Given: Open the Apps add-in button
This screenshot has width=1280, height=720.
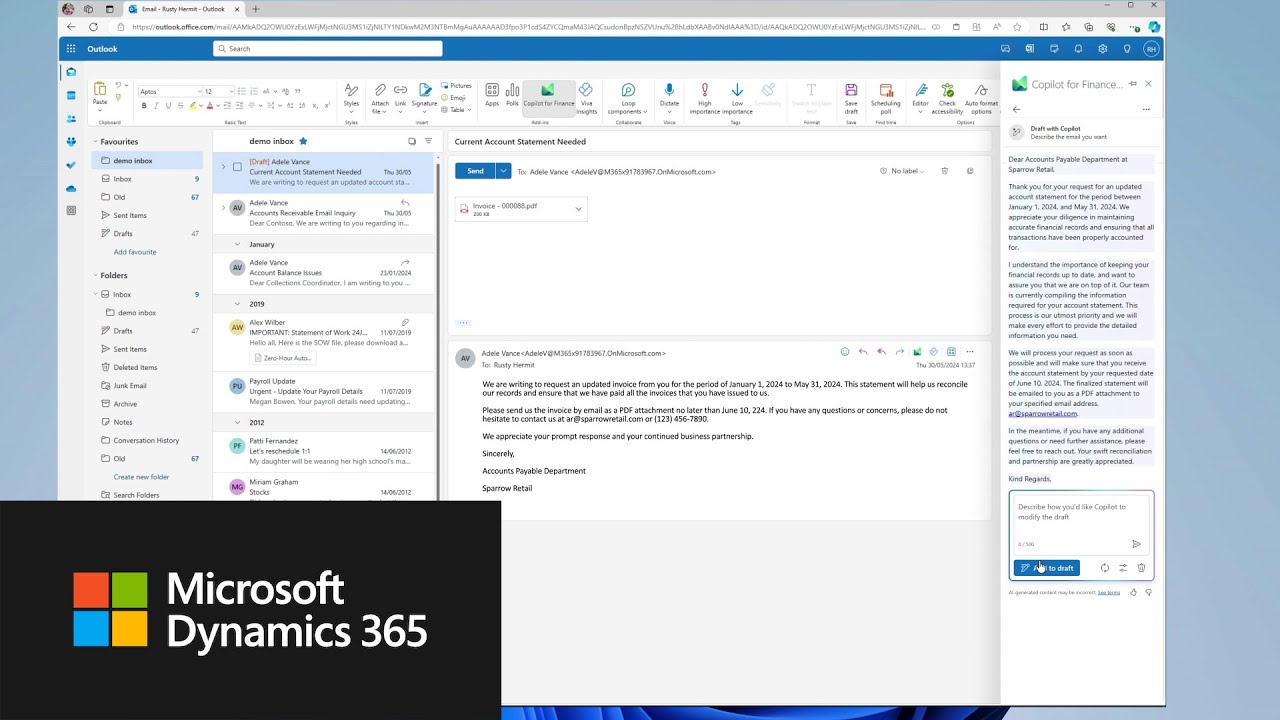Looking at the screenshot, I should tap(492, 96).
